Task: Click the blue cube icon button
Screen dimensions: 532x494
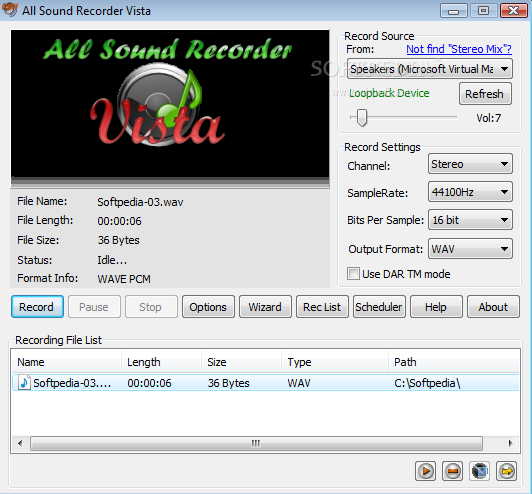Action: (479, 471)
